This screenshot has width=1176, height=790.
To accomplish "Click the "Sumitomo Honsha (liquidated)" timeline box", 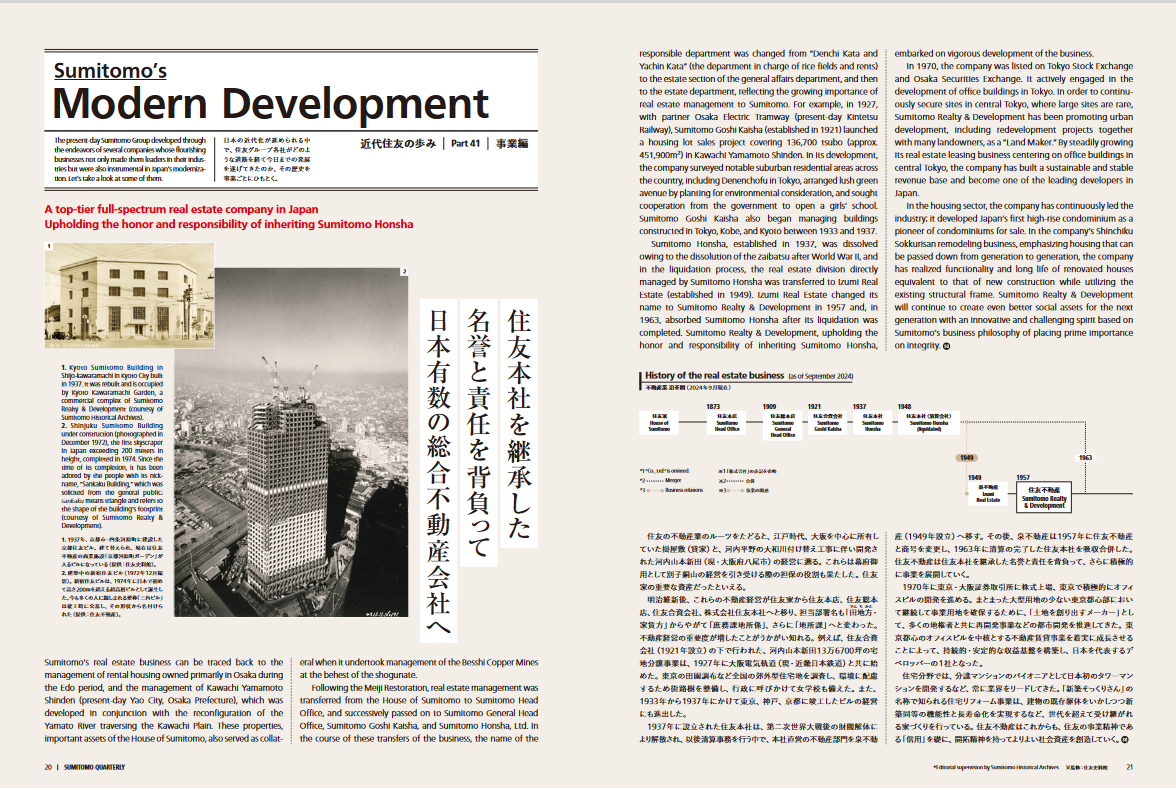I will click(928, 422).
